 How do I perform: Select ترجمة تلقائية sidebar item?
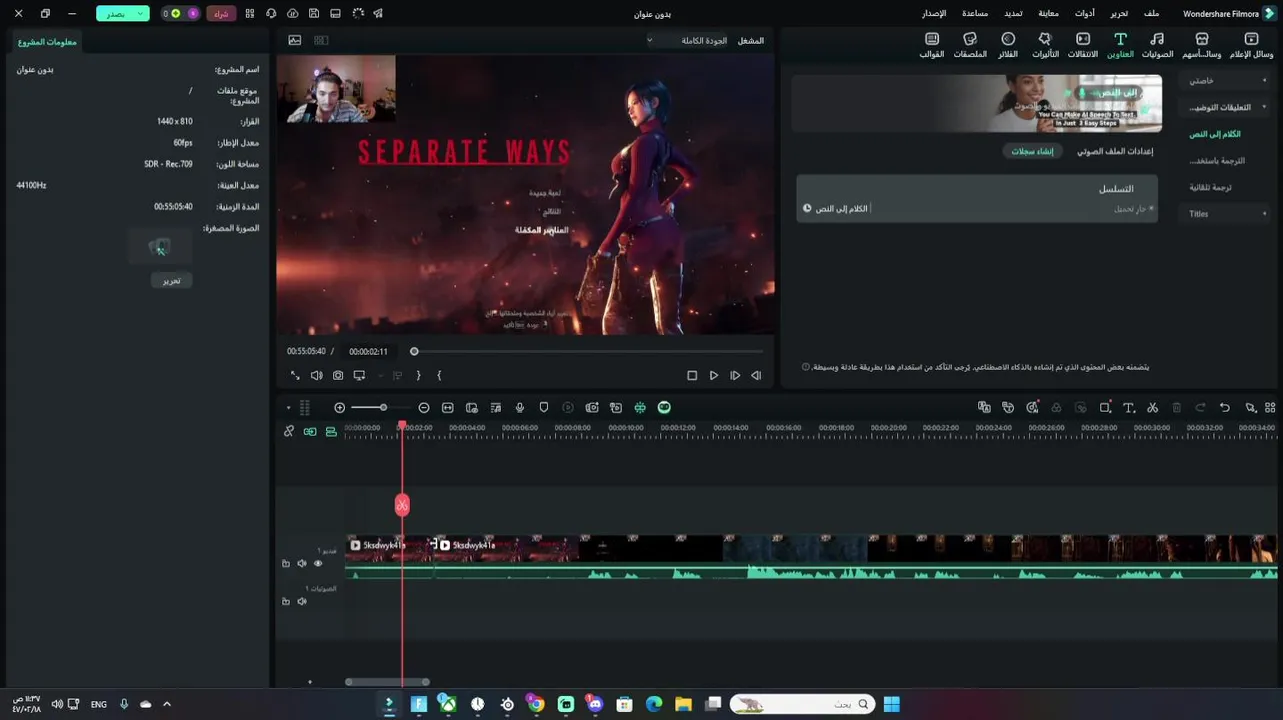pos(1210,187)
